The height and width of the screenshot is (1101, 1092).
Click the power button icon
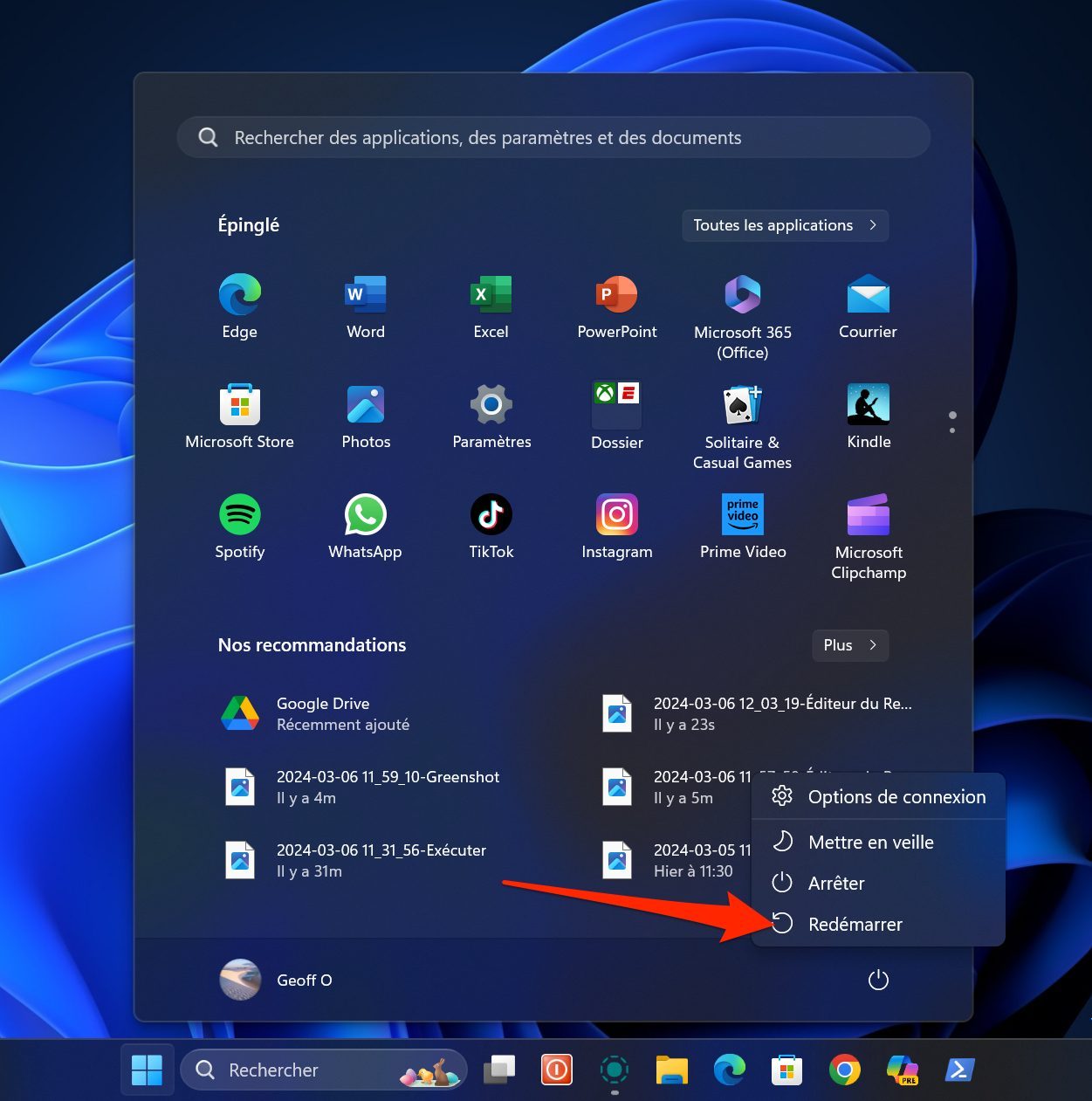click(878, 980)
